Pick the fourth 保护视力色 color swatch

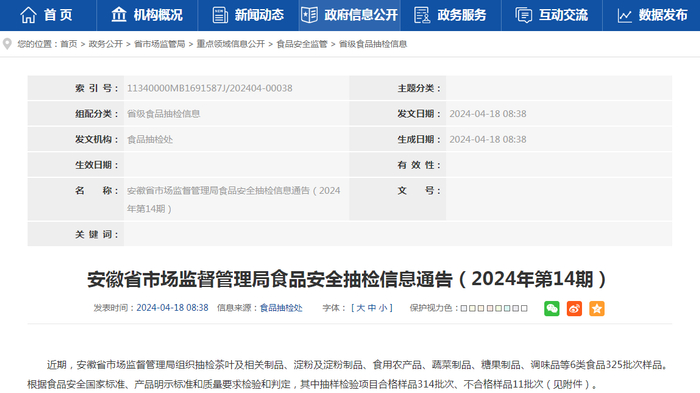pos(490,308)
